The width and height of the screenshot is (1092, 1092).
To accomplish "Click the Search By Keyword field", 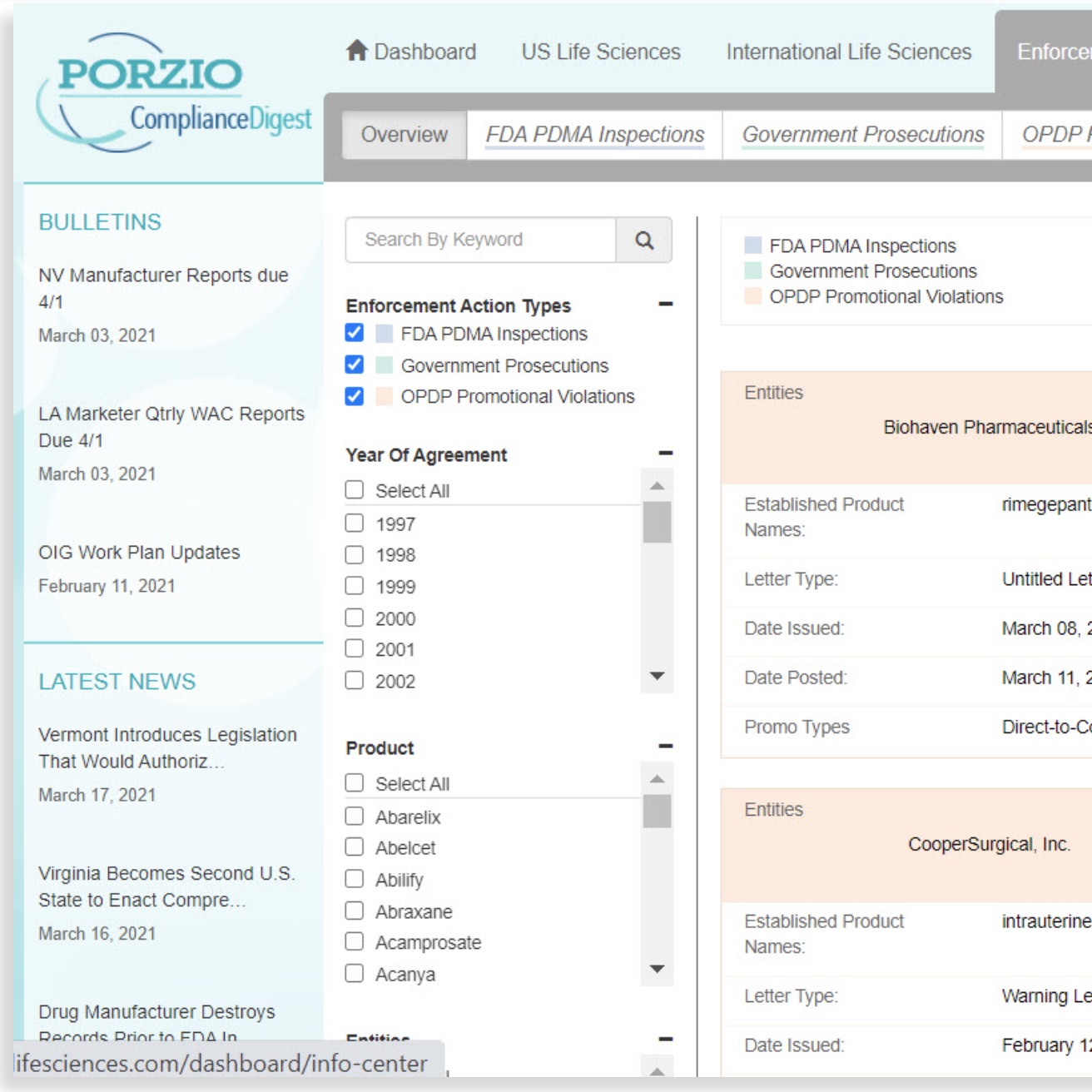I will pyautogui.click(x=480, y=241).
